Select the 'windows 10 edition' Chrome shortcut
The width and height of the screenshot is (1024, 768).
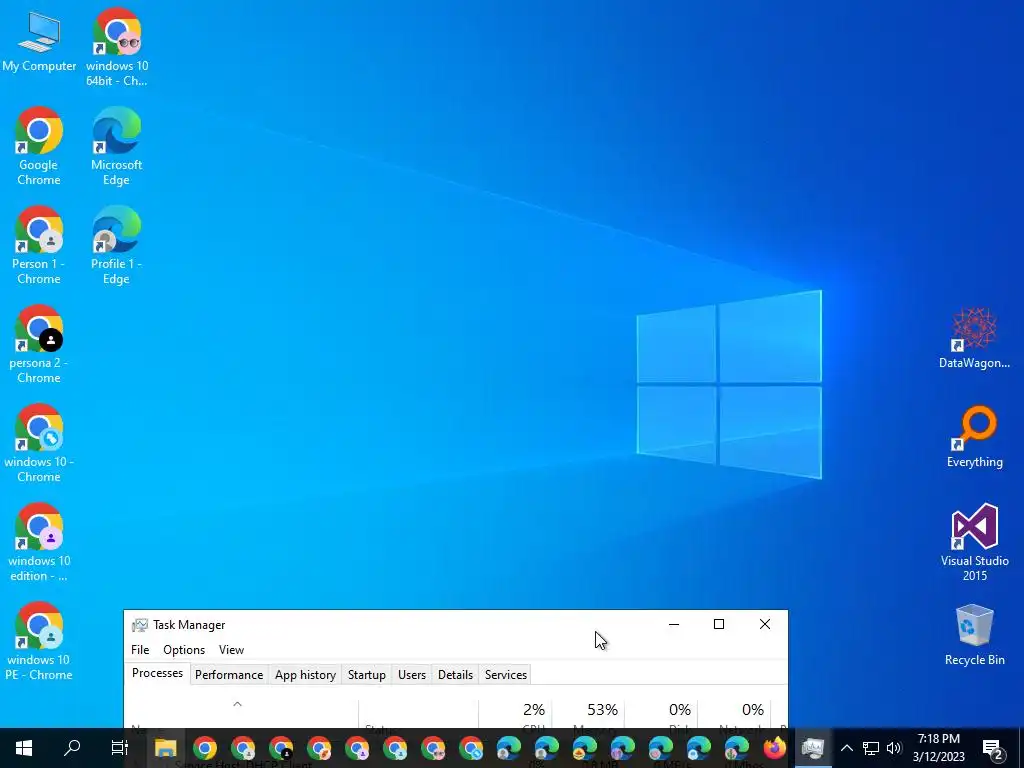(39, 542)
